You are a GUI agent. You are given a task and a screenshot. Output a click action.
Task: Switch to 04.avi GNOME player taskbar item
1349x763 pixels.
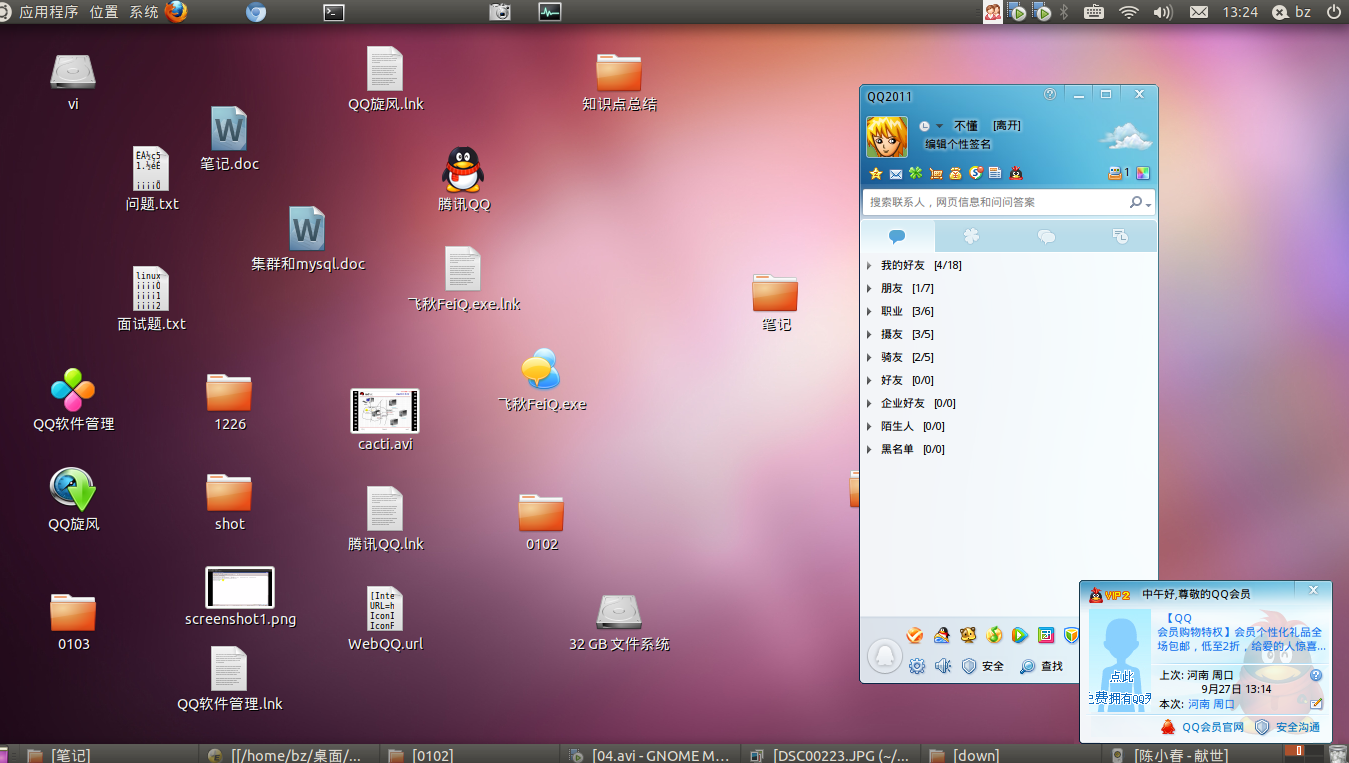(650, 755)
